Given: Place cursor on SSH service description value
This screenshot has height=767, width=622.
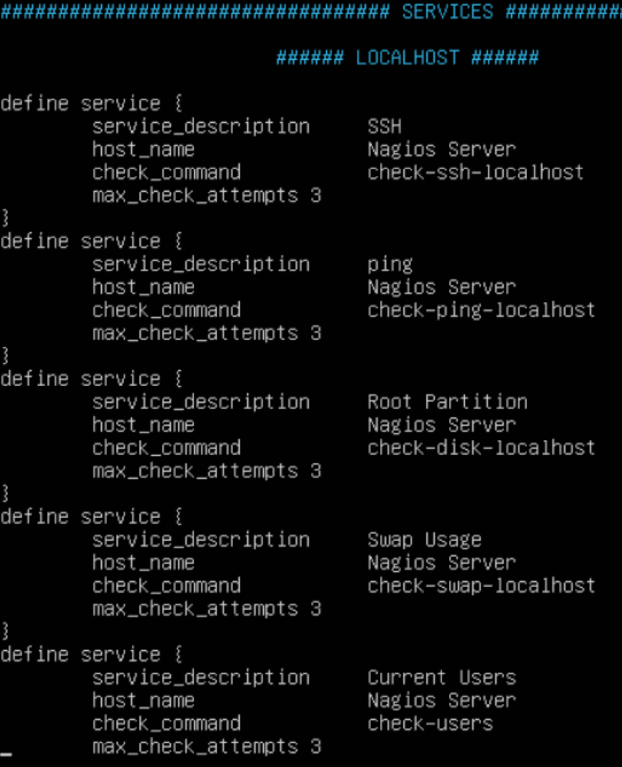Looking at the screenshot, I should 384,127.
